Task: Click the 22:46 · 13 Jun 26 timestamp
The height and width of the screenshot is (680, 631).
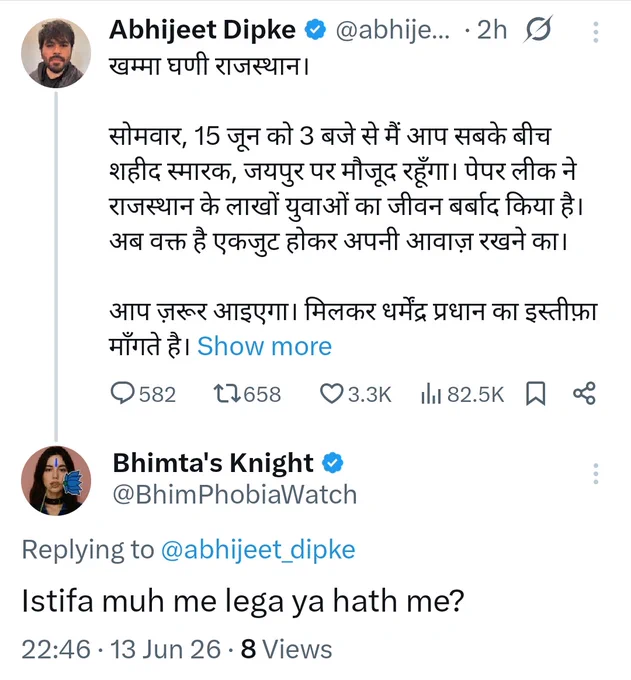Action: tap(121, 649)
